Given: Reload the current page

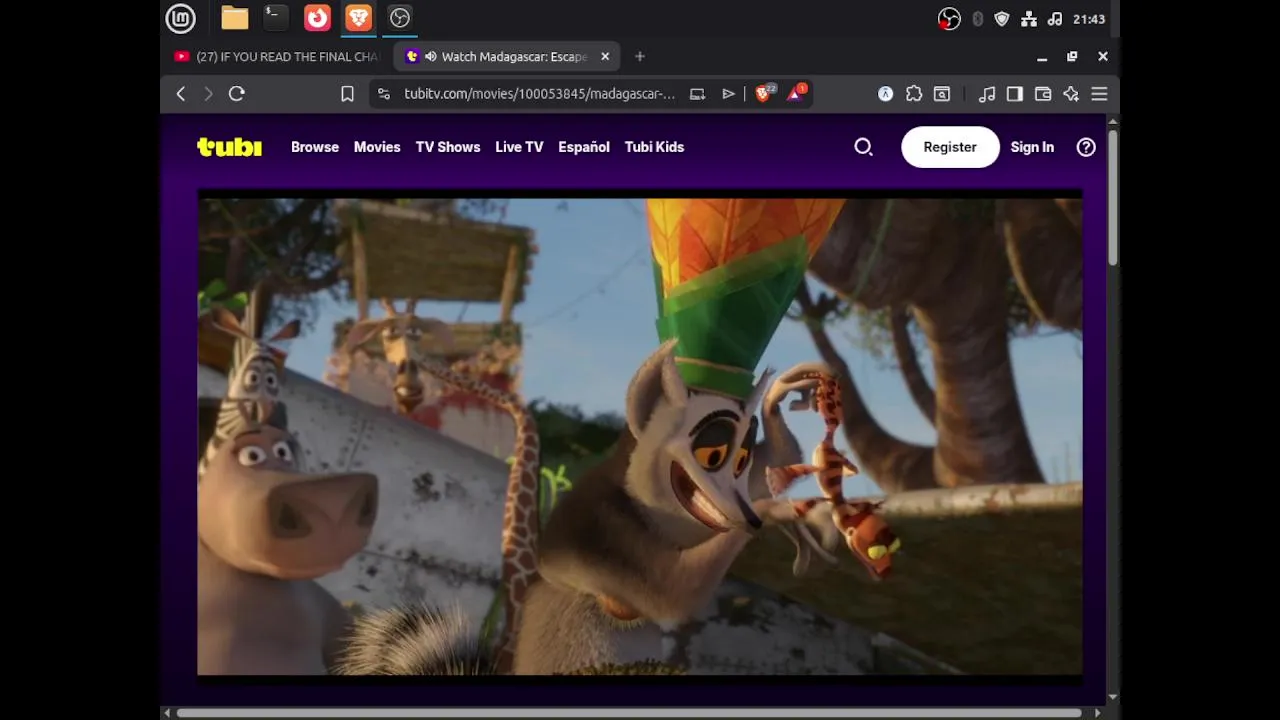Looking at the screenshot, I should 237,94.
